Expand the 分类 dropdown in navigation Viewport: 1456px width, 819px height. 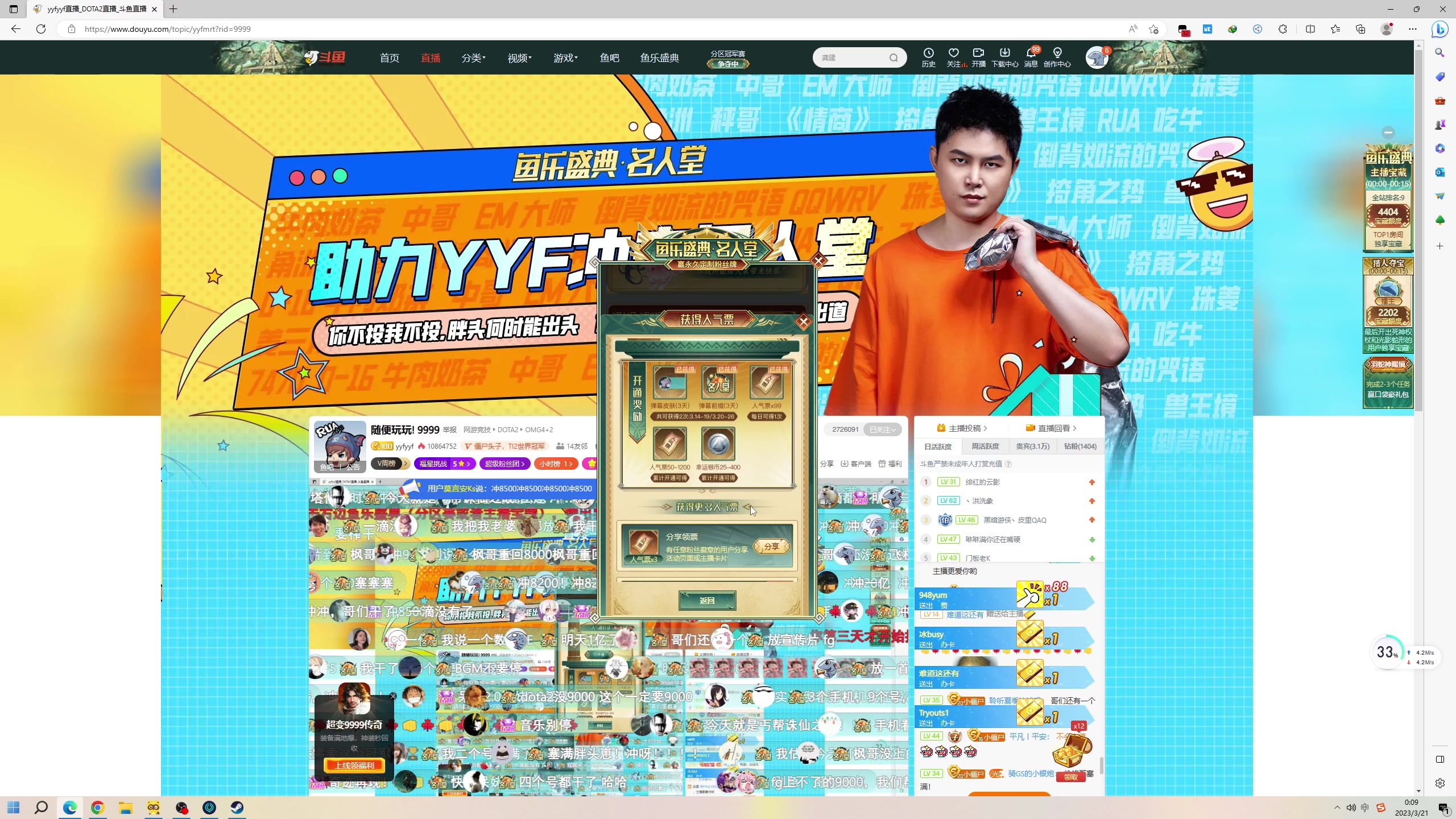coord(473,57)
